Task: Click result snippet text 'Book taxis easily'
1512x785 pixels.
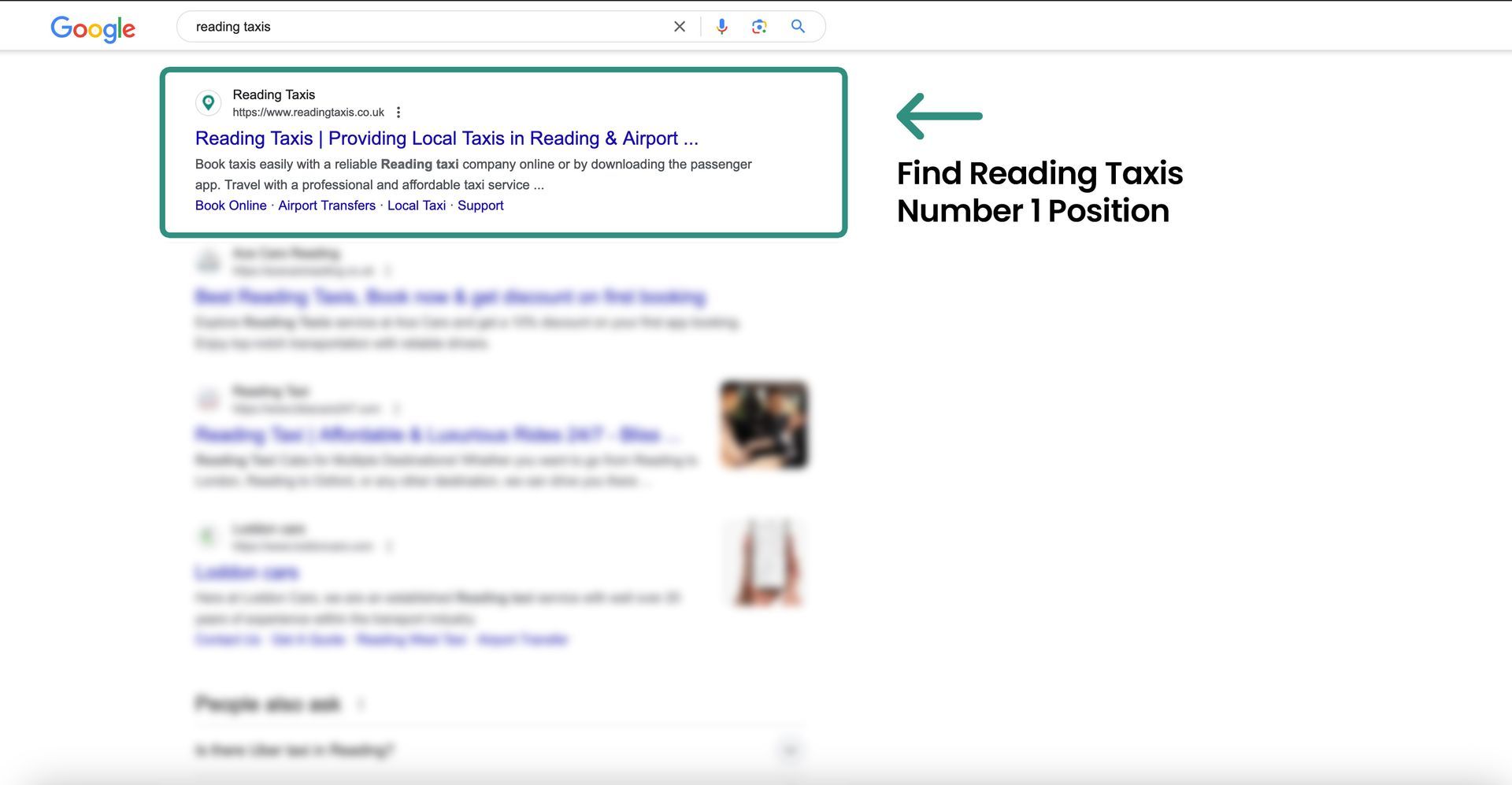Action: point(473,175)
